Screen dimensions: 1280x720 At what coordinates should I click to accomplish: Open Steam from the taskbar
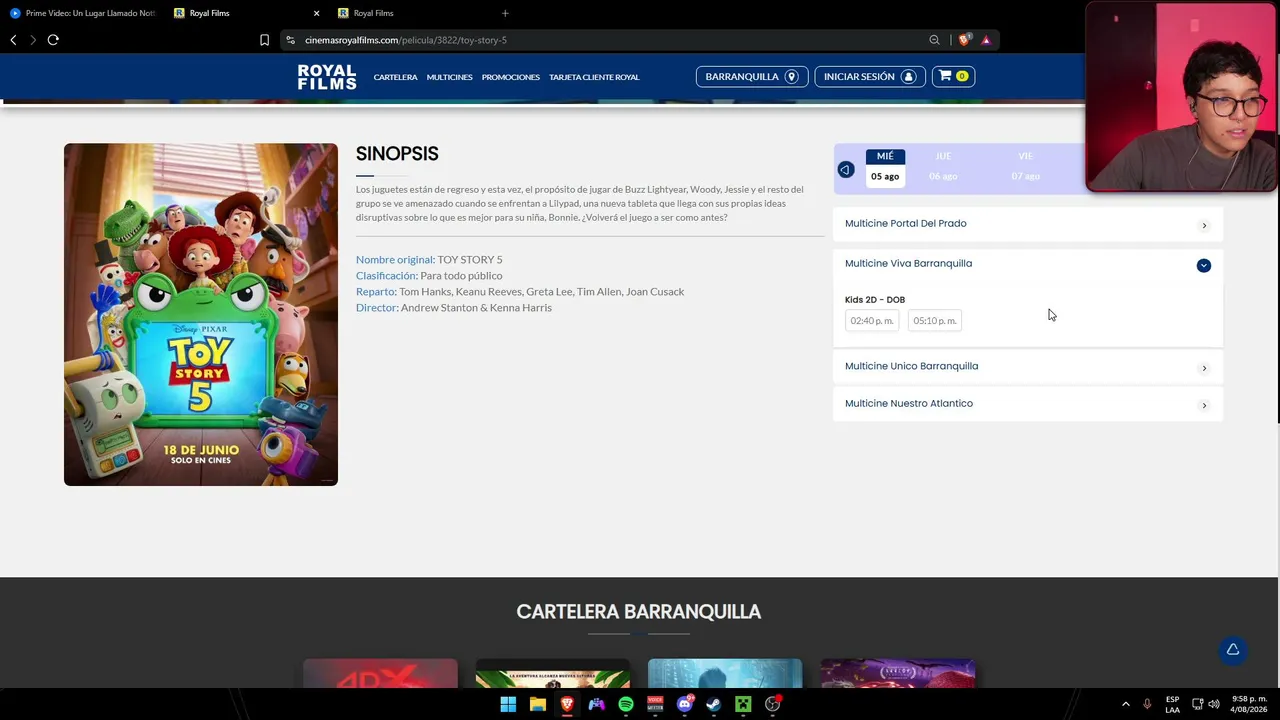click(x=713, y=704)
